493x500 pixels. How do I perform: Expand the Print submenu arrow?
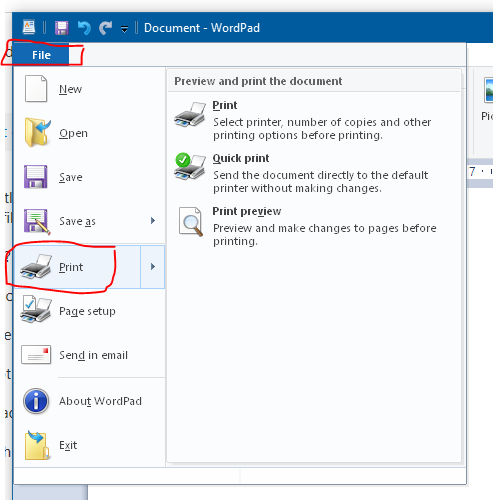pos(153,267)
